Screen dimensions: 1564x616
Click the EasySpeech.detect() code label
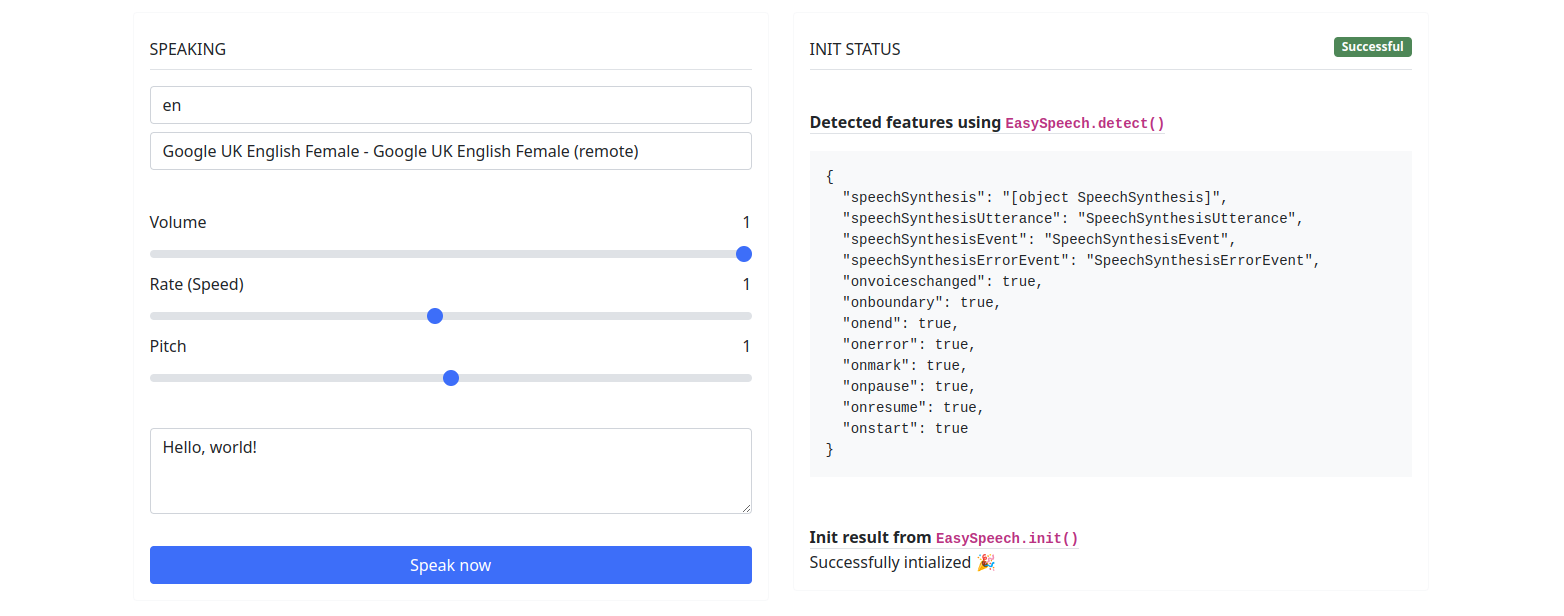click(x=1085, y=124)
